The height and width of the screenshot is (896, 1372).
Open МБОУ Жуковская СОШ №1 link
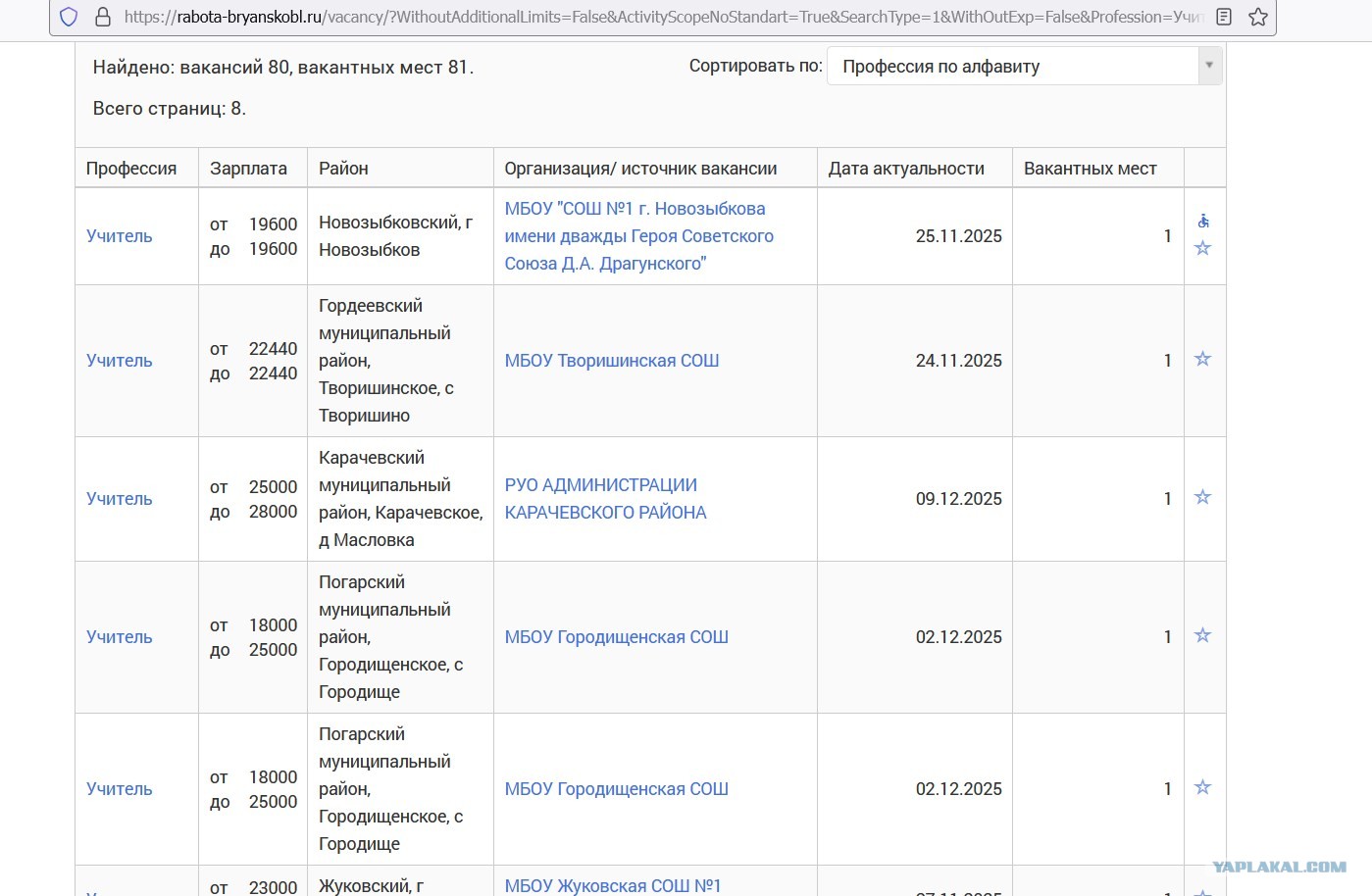click(x=613, y=886)
